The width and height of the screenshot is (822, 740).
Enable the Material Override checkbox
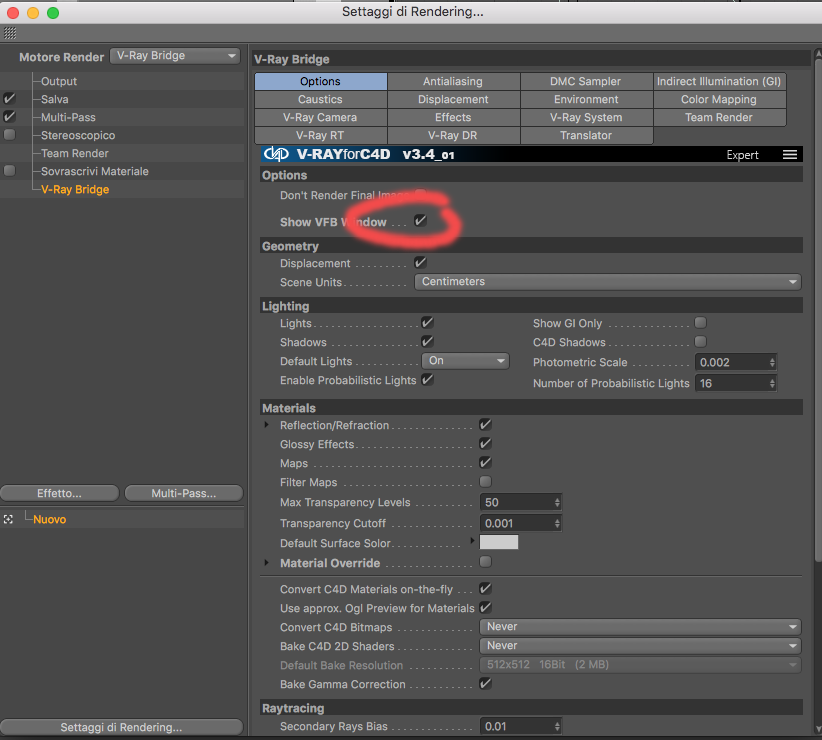click(485, 562)
